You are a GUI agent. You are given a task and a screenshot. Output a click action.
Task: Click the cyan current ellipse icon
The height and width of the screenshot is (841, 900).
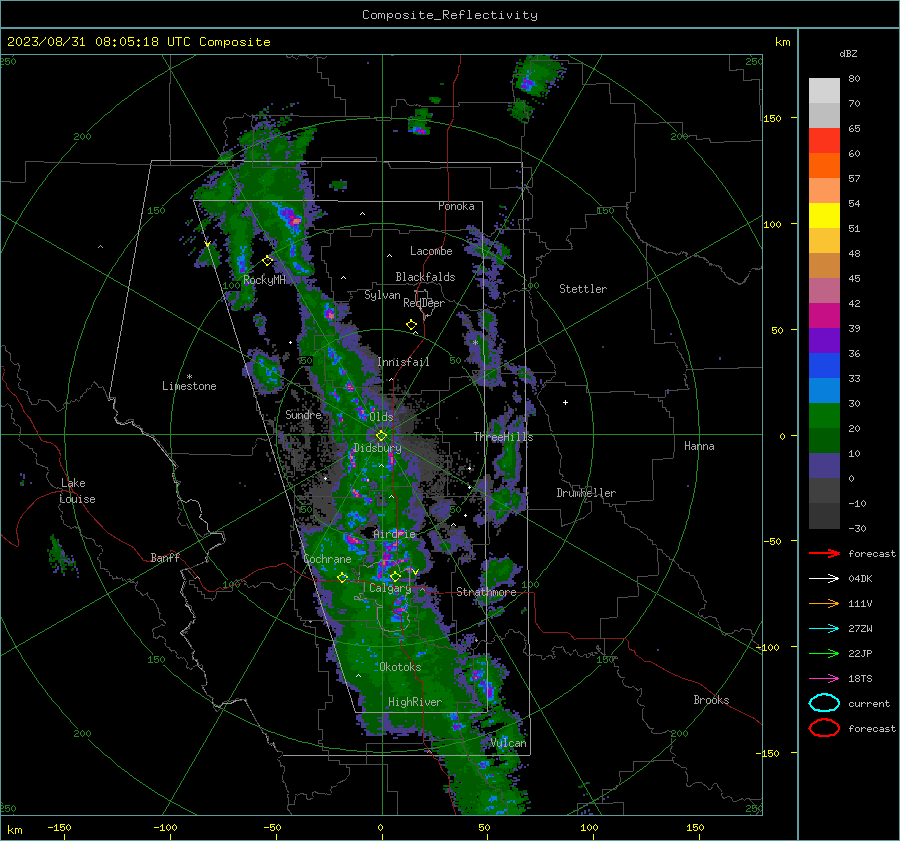(x=824, y=703)
